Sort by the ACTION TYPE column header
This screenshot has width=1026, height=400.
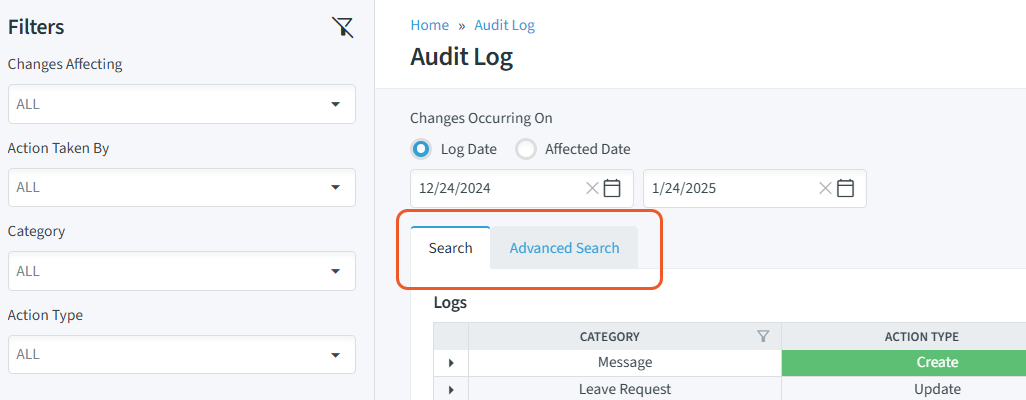921,336
